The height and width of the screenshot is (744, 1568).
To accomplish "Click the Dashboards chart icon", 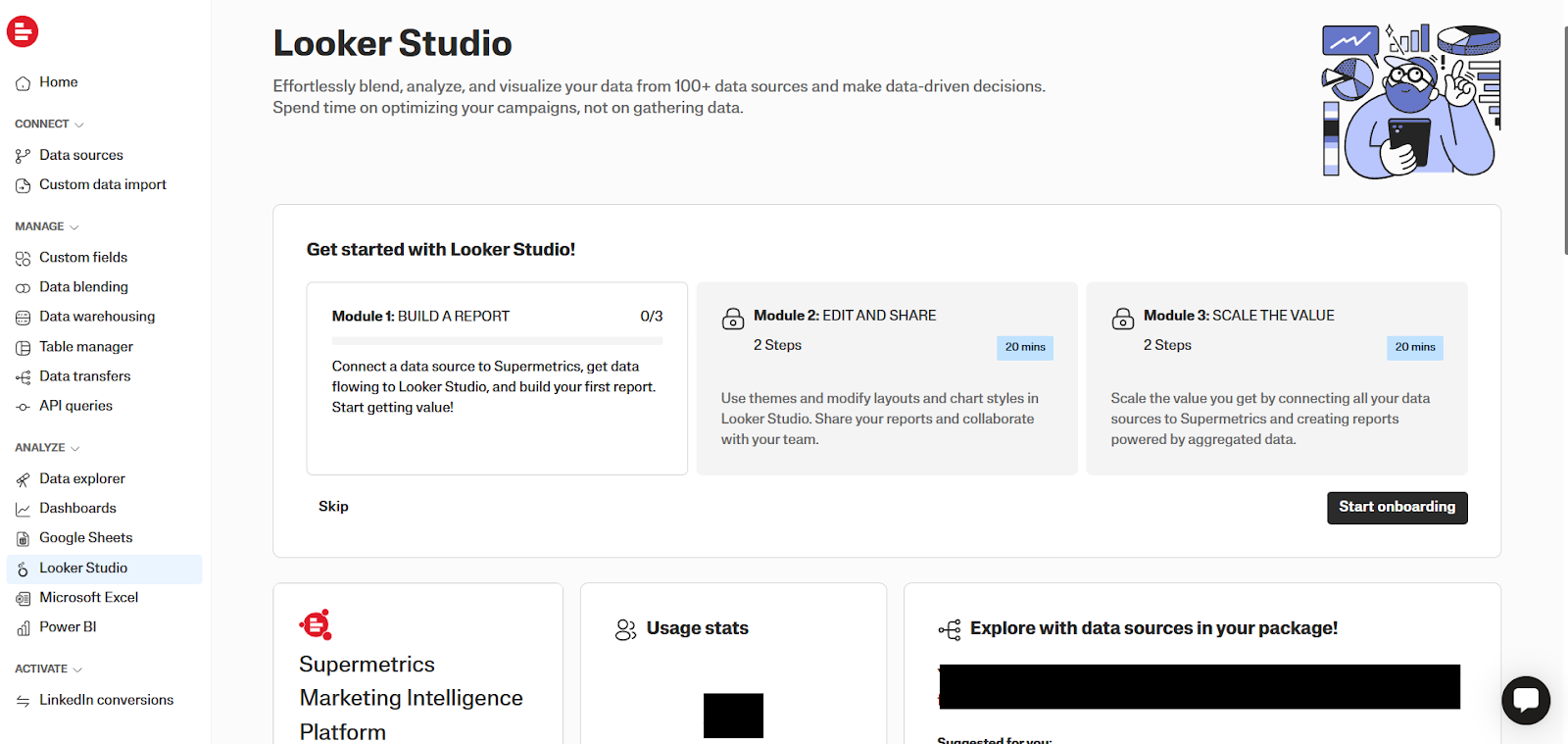I will (x=23, y=509).
